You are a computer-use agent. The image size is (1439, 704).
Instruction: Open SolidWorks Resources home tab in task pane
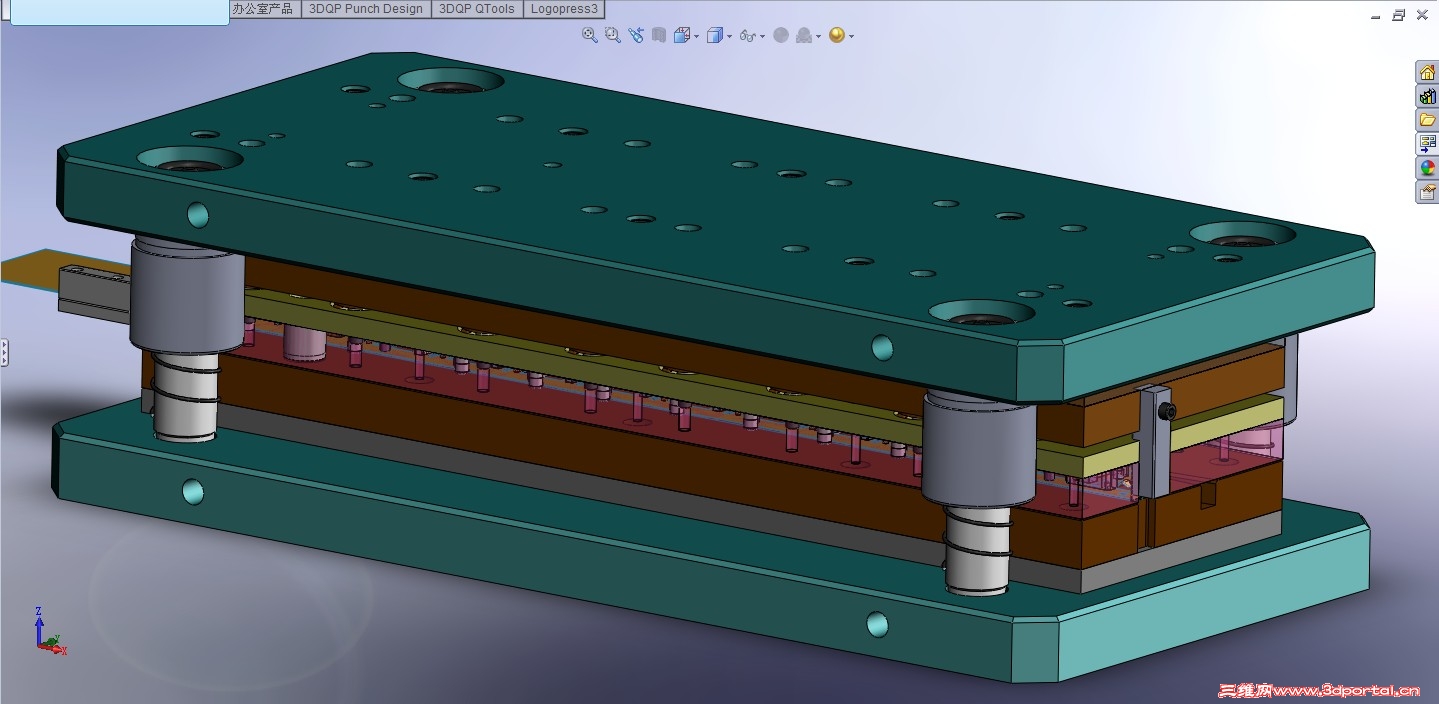(1427, 72)
